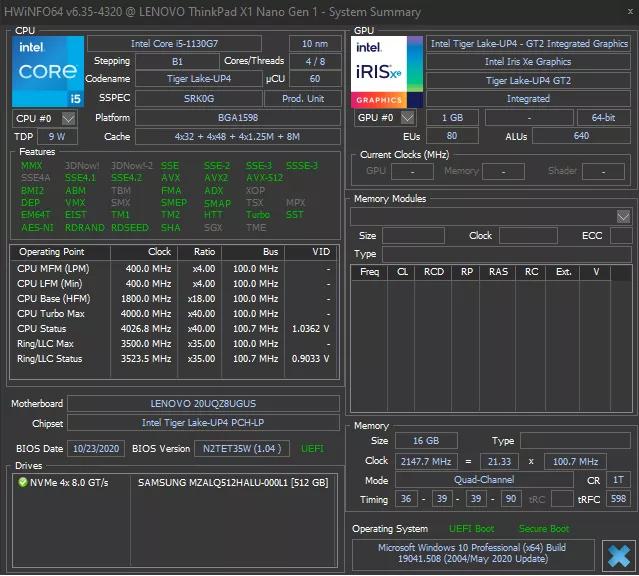
Task: Select the CPU Base (HFM) row
Action: pyautogui.click(x=174, y=299)
